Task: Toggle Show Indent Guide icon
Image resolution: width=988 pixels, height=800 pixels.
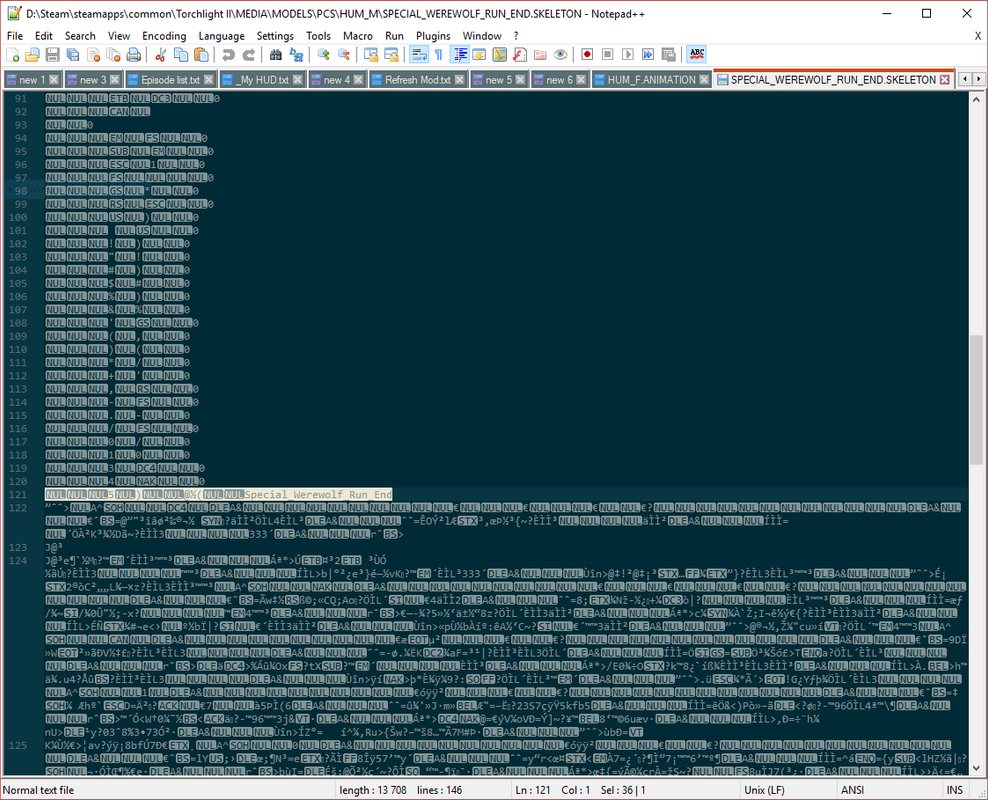Action: 460,55
